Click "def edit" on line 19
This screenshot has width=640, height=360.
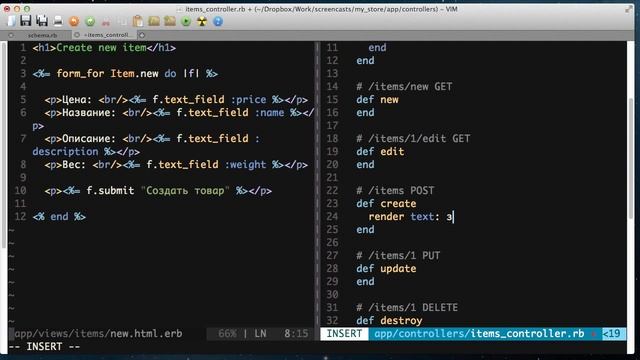(x=380, y=152)
